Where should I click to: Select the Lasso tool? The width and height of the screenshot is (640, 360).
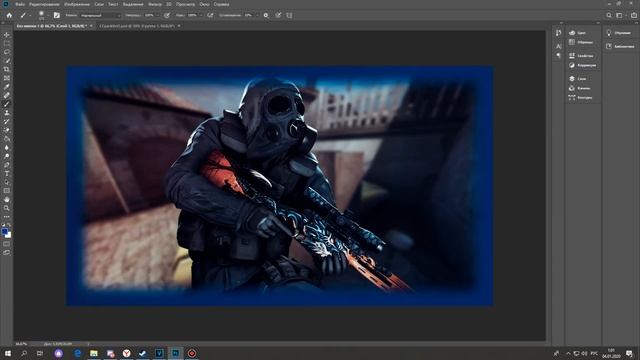tap(7, 52)
